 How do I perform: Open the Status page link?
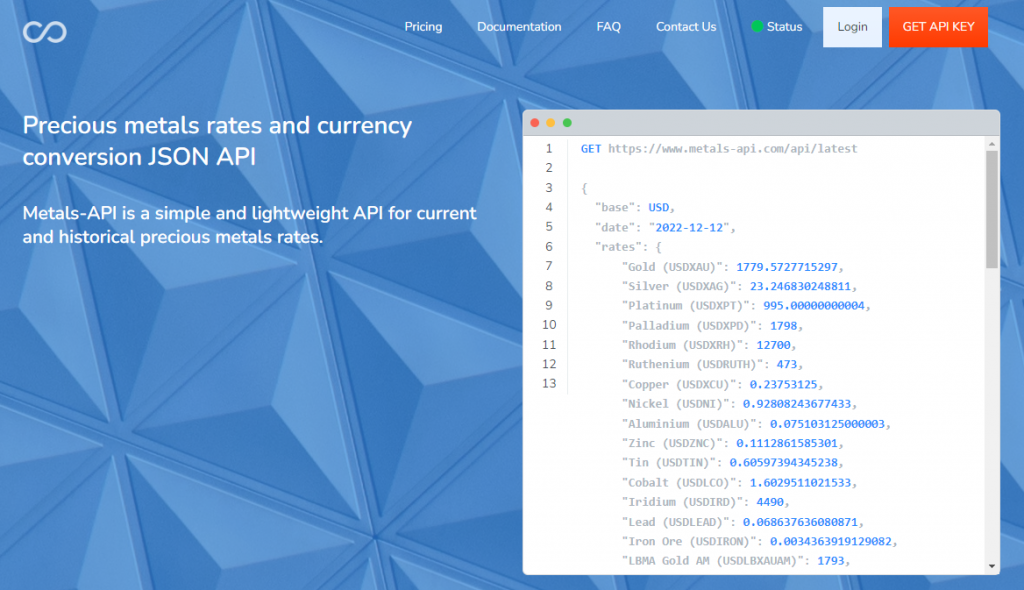tap(784, 27)
